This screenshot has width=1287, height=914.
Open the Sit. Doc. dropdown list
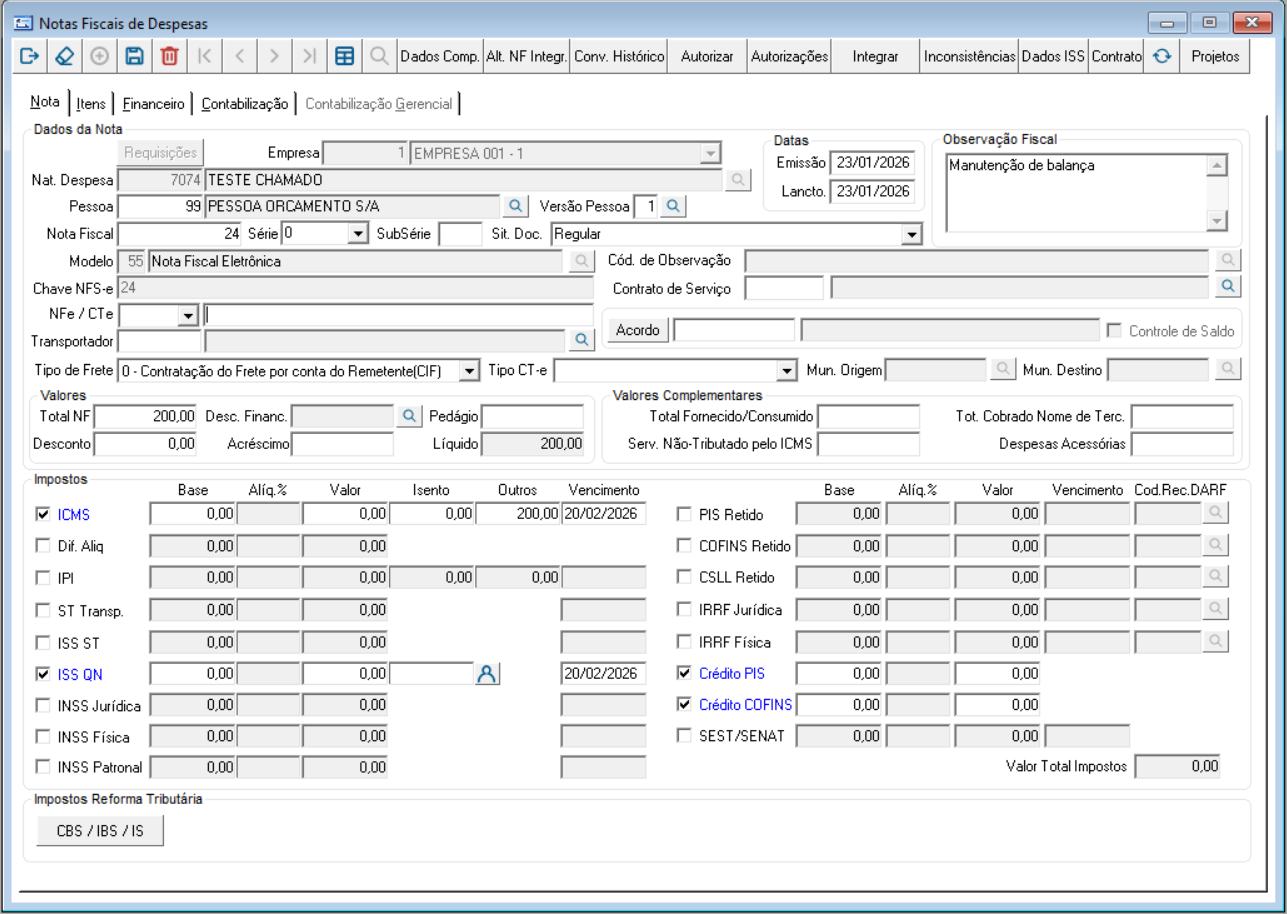pos(910,234)
